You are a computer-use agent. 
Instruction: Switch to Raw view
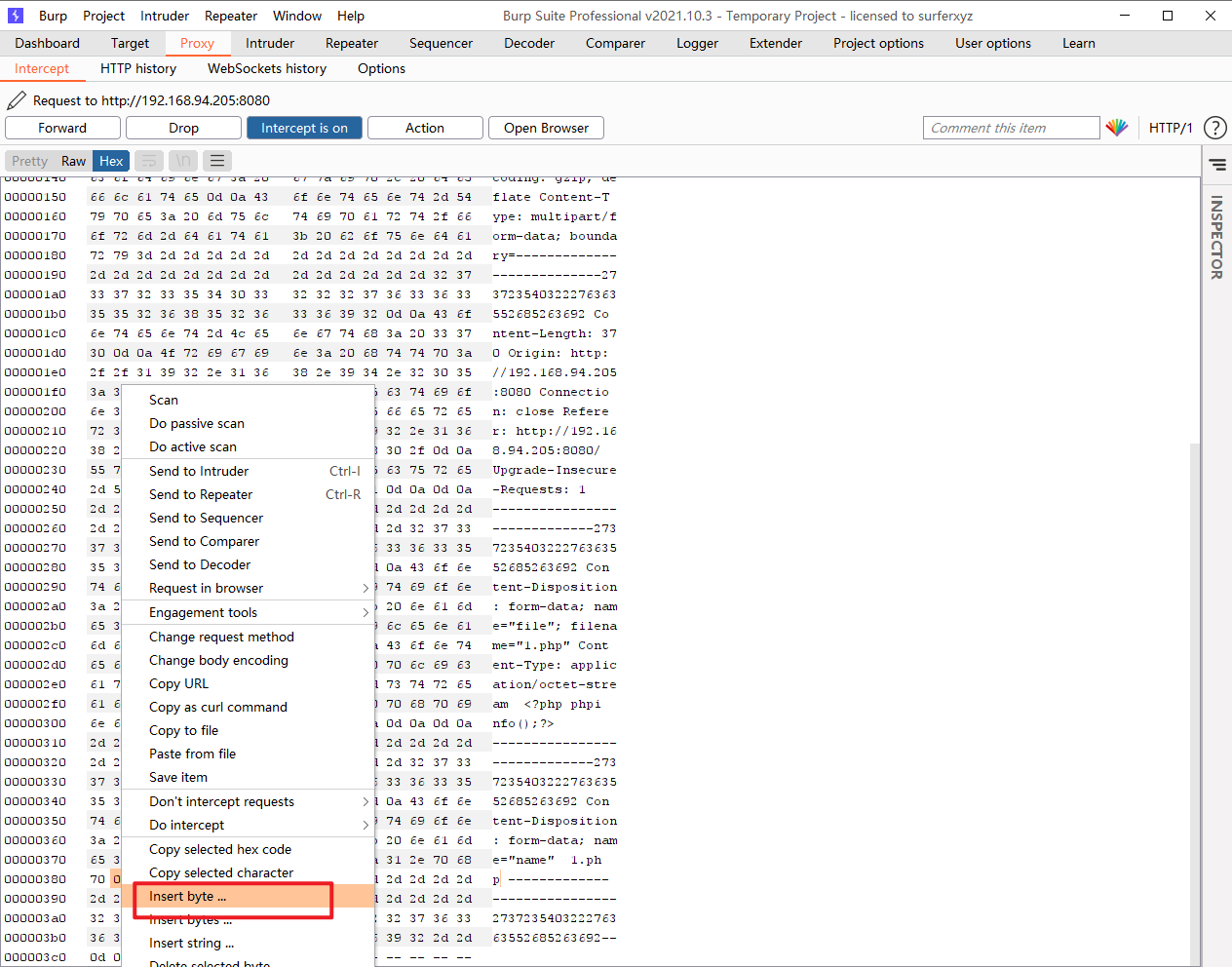coord(74,161)
